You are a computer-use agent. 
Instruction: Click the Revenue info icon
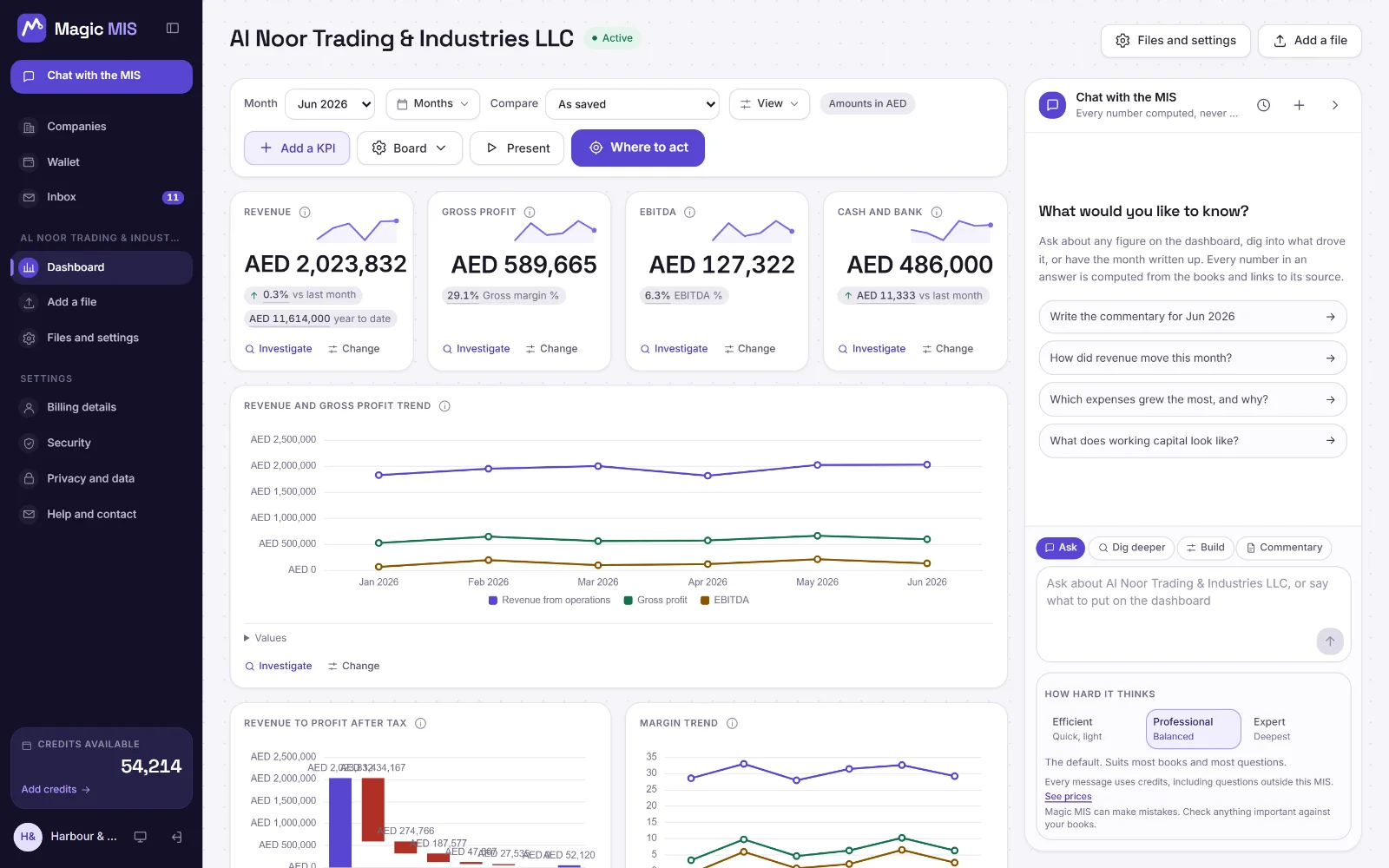(x=305, y=212)
